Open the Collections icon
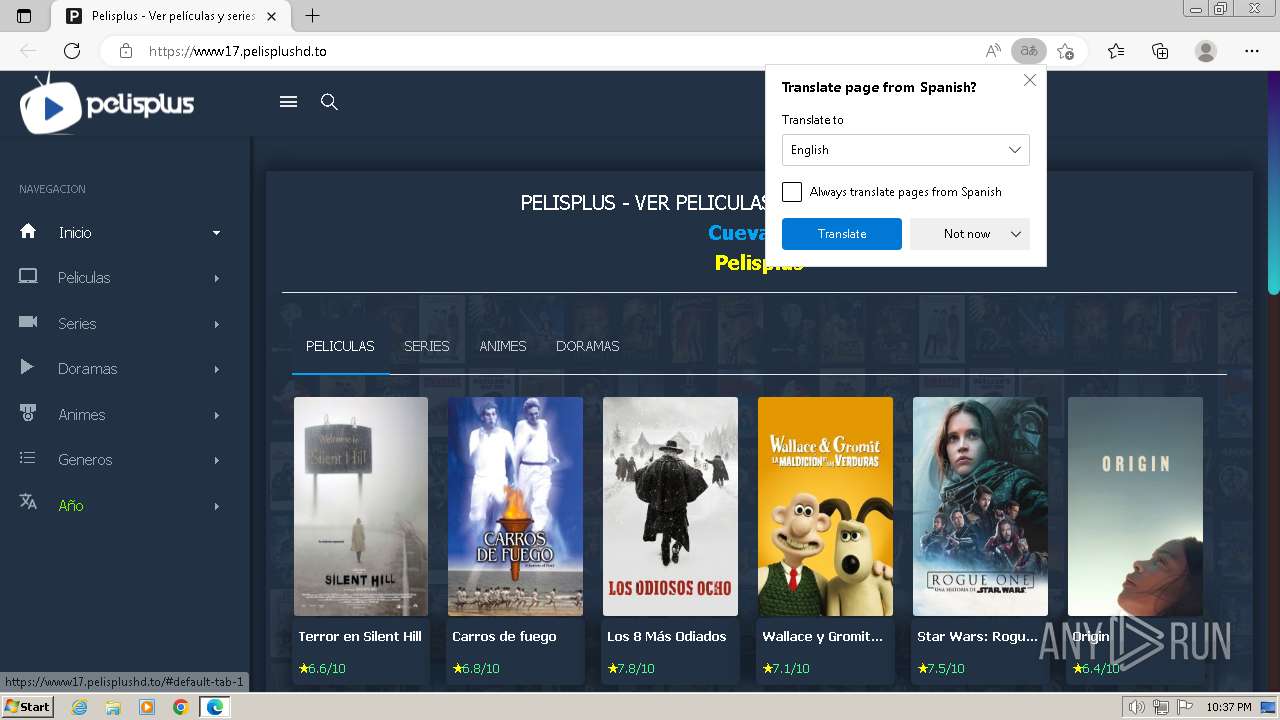 tap(1160, 51)
